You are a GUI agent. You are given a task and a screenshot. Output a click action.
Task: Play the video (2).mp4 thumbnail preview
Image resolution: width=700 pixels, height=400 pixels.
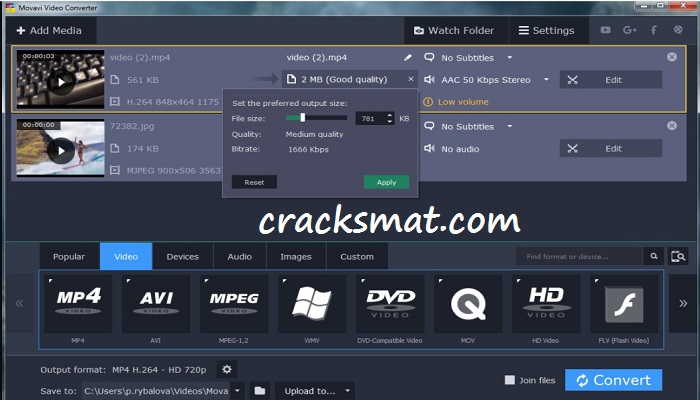point(61,82)
